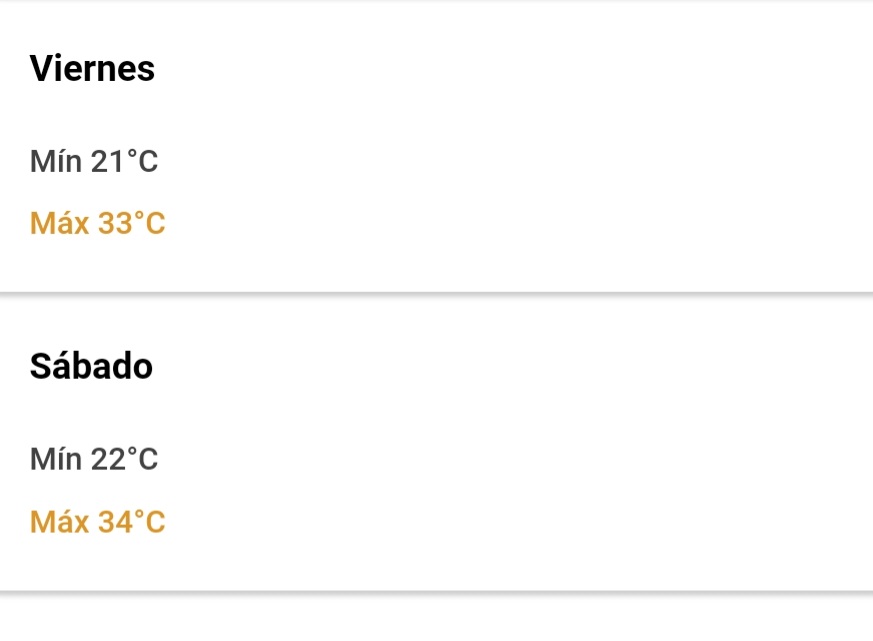873x641 pixels.
Task: Click empty space right of Sábado heading
Action: [500, 367]
